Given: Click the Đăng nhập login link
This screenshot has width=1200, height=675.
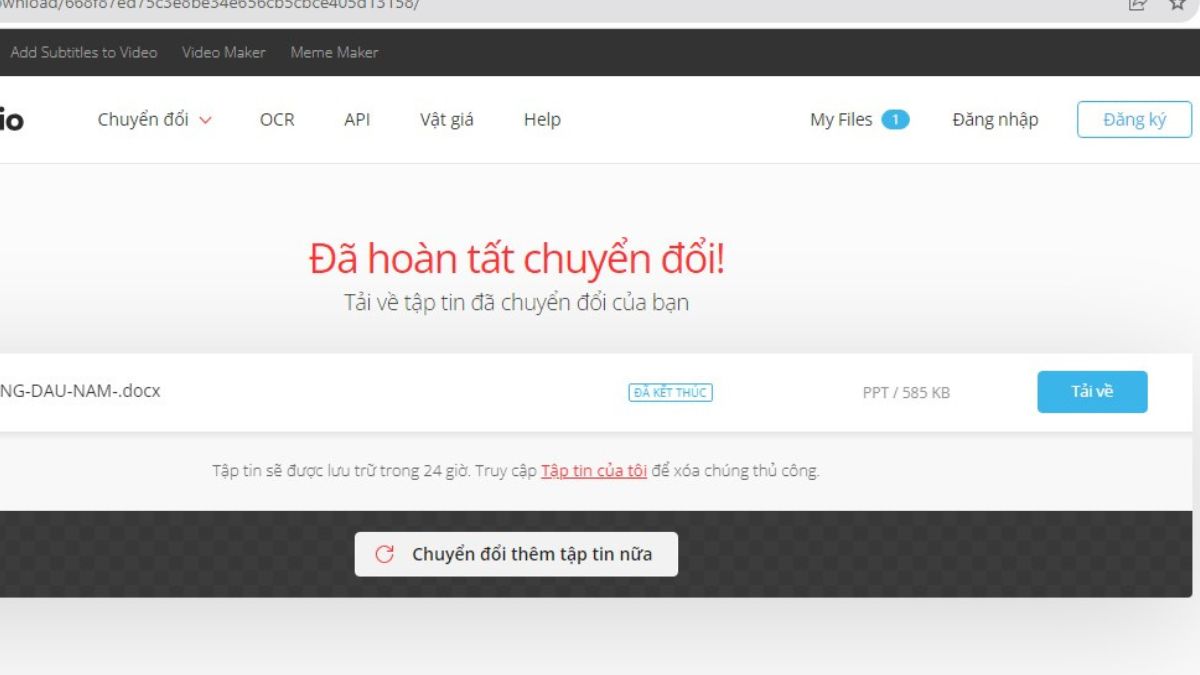Looking at the screenshot, I should [x=995, y=119].
